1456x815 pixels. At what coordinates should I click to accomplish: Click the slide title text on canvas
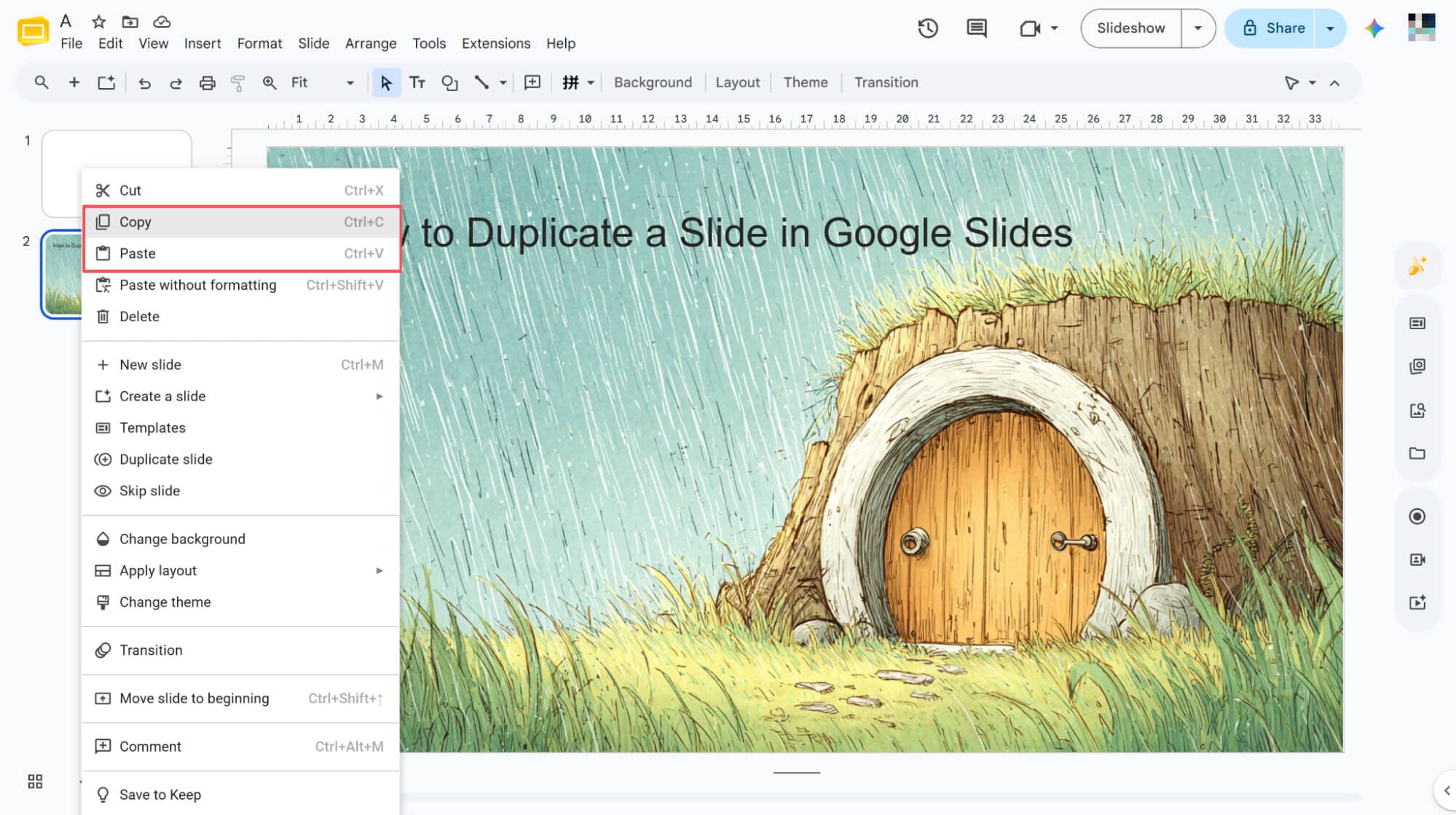[736, 233]
